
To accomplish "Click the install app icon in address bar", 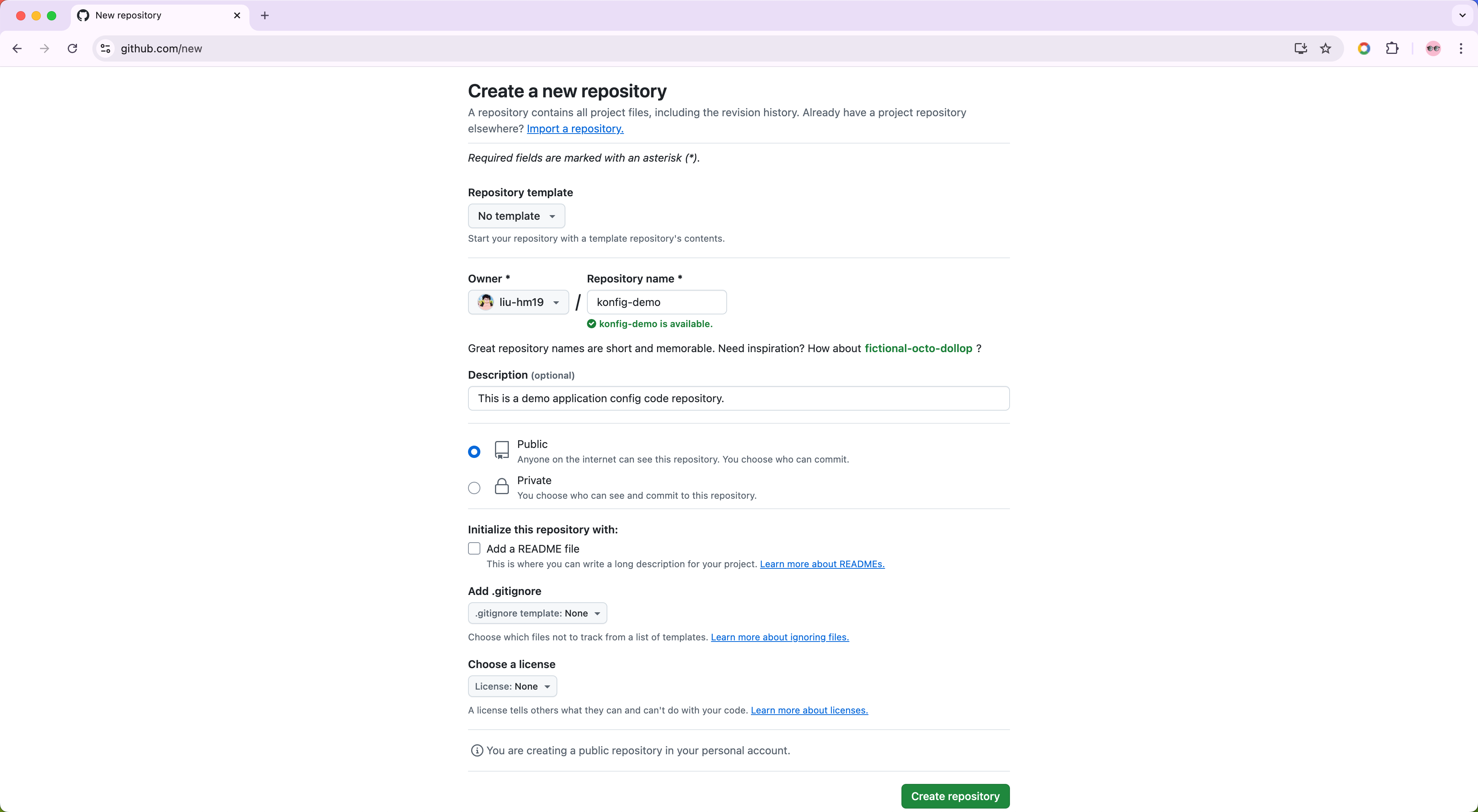I will coord(1300,49).
